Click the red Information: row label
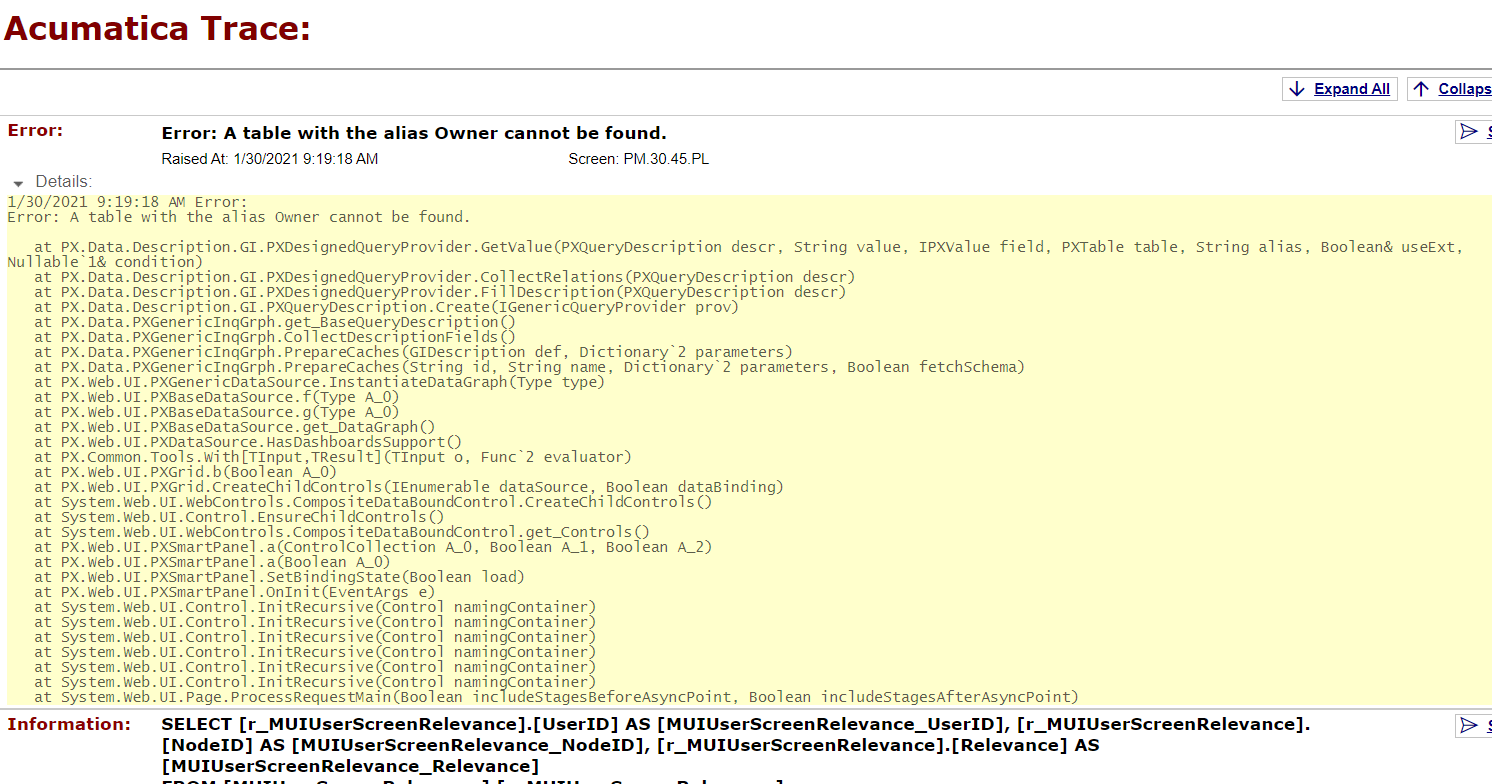Image resolution: width=1492 pixels, height=784 pixels. 69,724
